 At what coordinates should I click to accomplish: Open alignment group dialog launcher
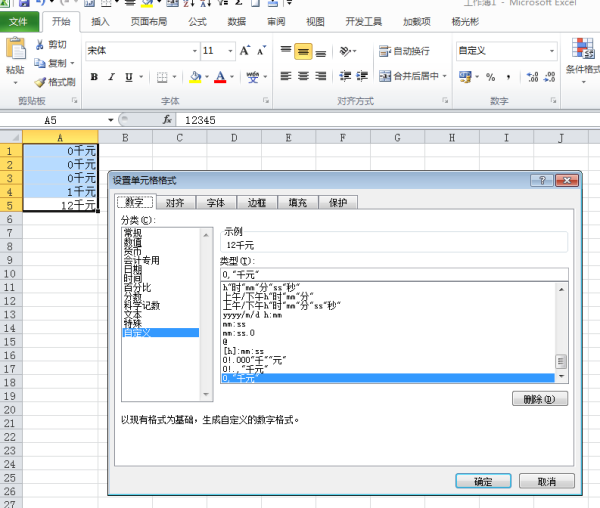(x=445, y=101)
